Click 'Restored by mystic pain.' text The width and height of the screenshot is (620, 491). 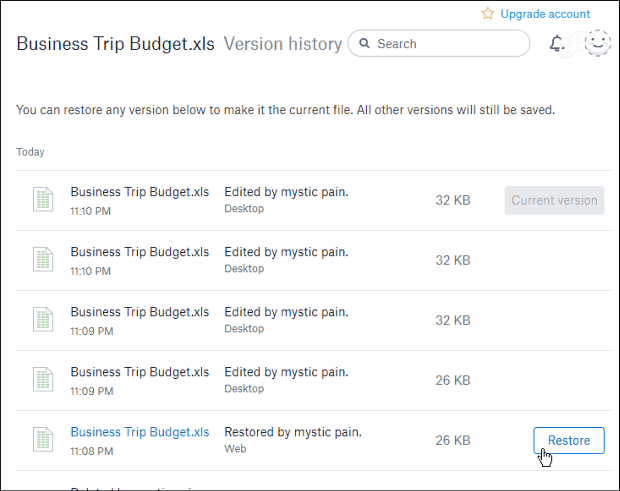coord(293,432)
